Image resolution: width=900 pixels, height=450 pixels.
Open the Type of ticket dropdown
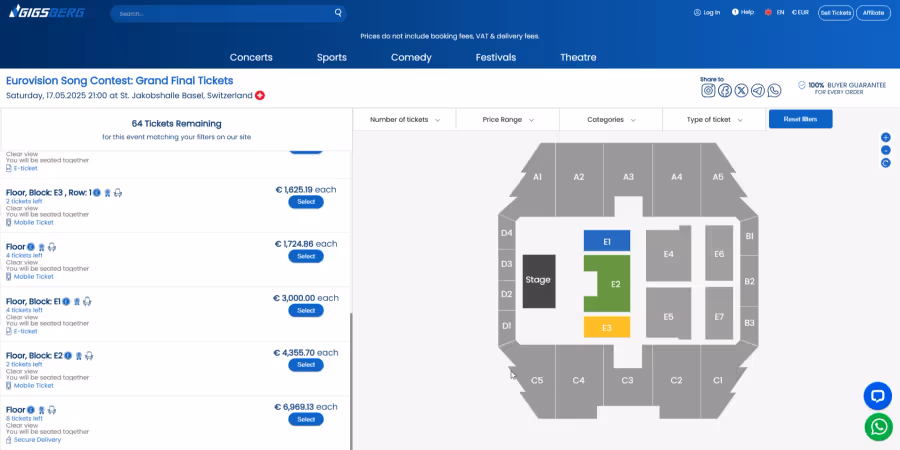[x=715, y=120]
